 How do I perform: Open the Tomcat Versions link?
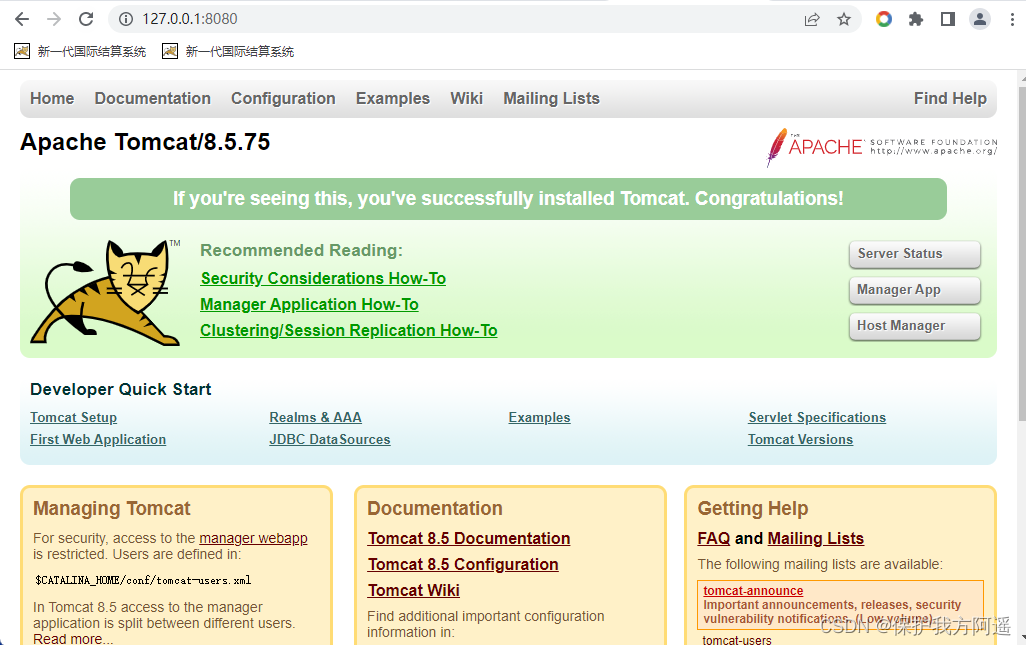click(x=800, y=440)
